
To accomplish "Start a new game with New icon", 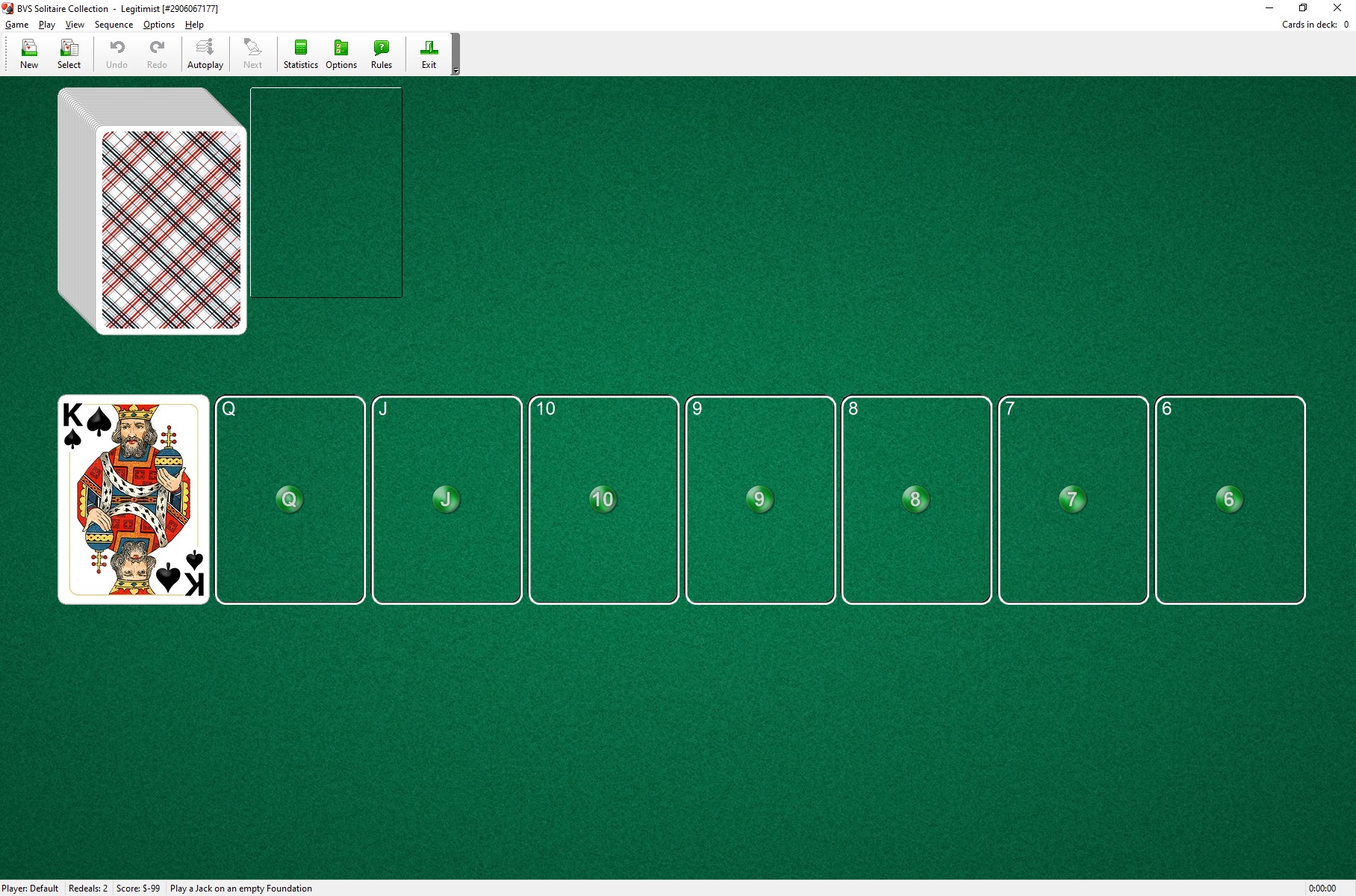I will 29,54.
